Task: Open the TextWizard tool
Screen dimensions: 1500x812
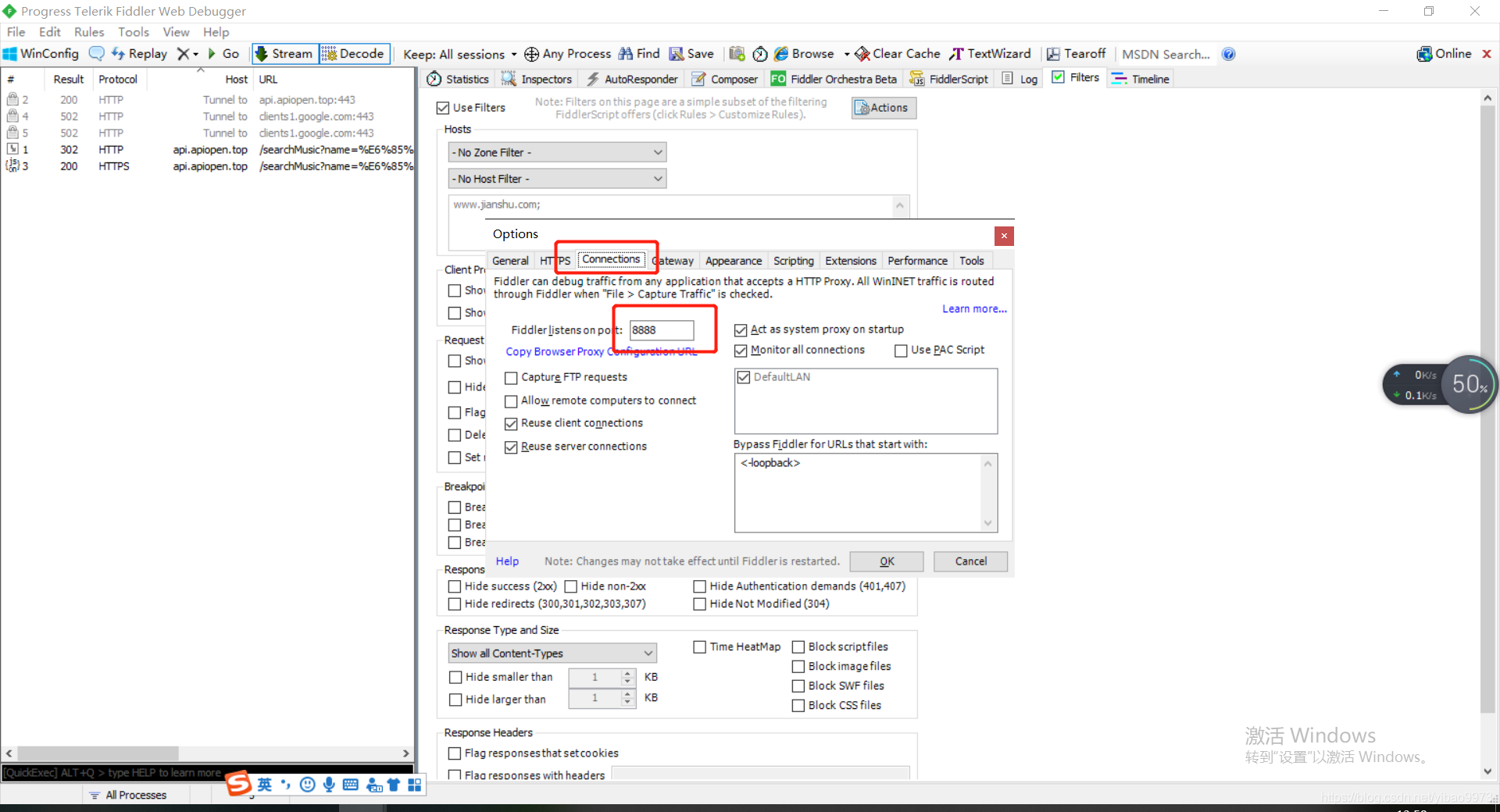Action: coord(990,54)
